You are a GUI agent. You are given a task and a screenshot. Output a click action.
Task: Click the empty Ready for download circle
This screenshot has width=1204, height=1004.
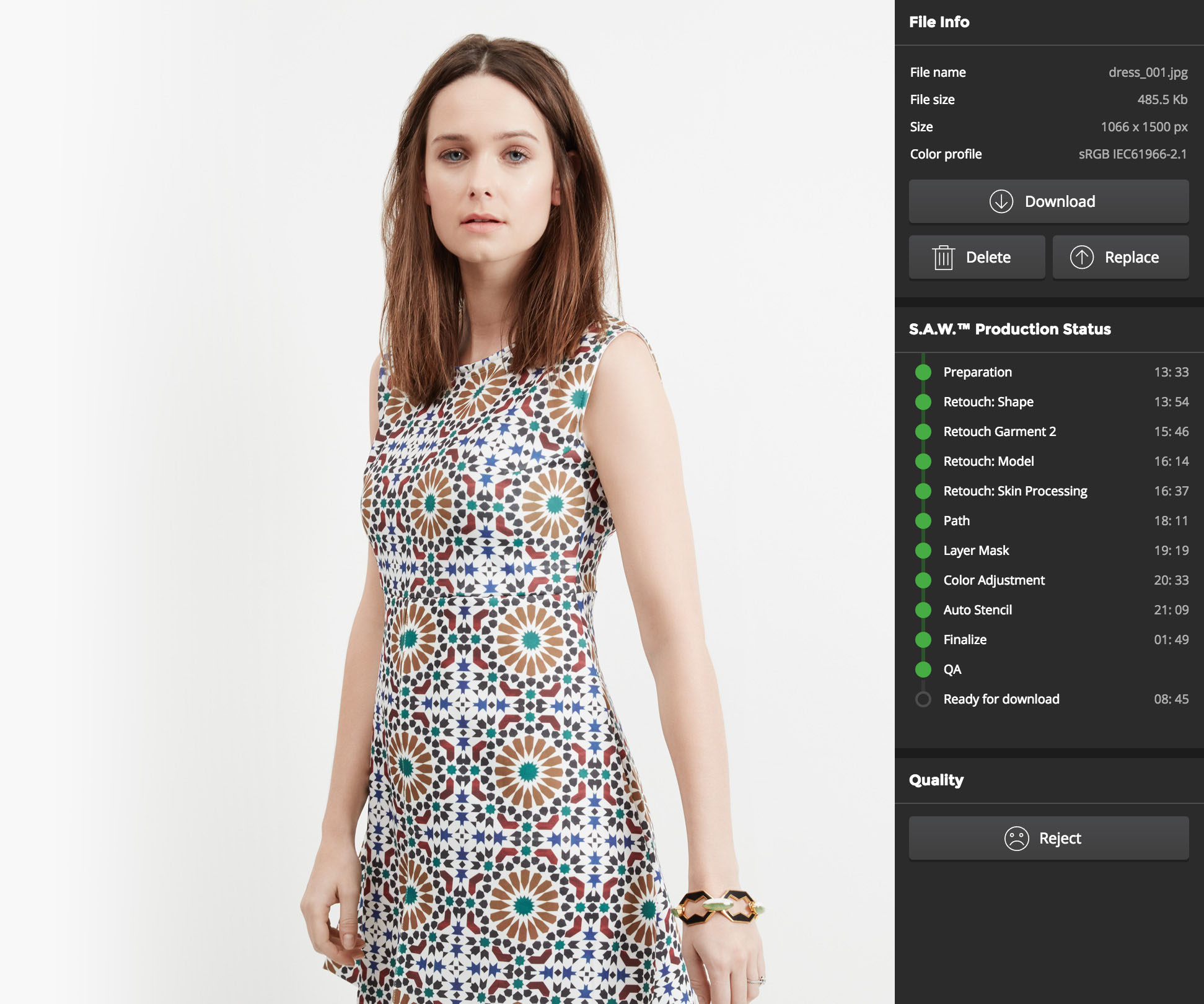923,699
